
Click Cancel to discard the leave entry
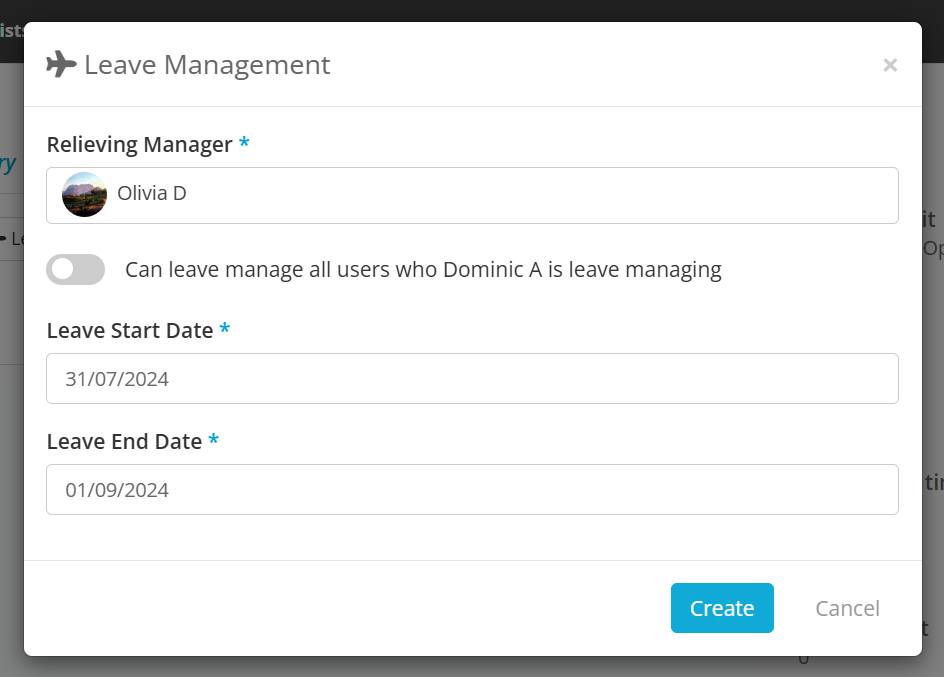(x=847, y=608)
